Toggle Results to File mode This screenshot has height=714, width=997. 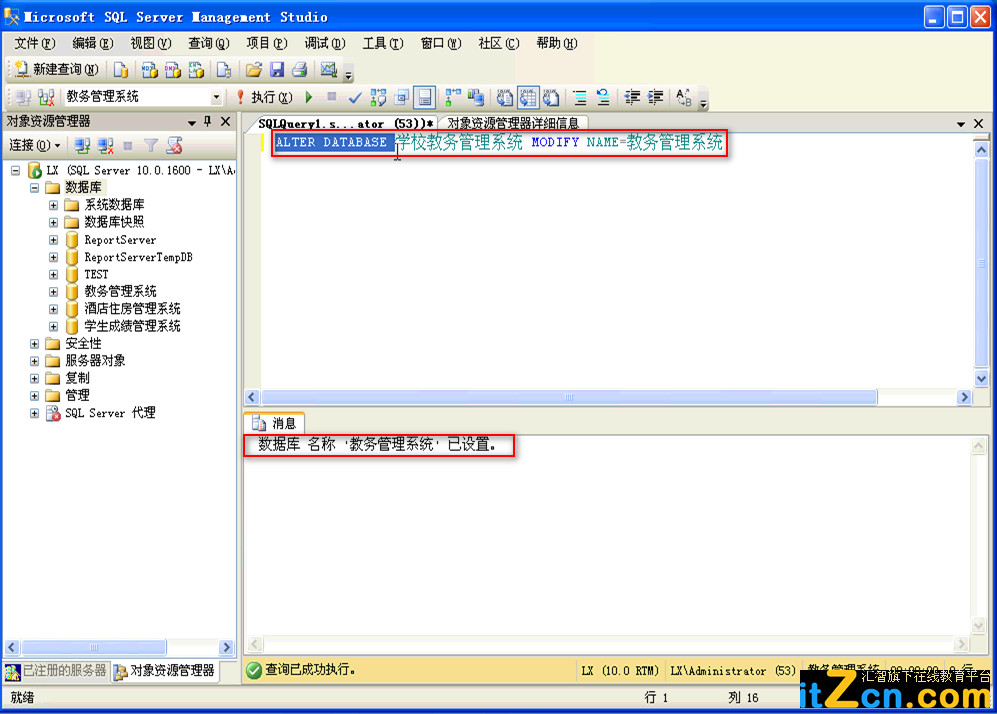[551, 97]
